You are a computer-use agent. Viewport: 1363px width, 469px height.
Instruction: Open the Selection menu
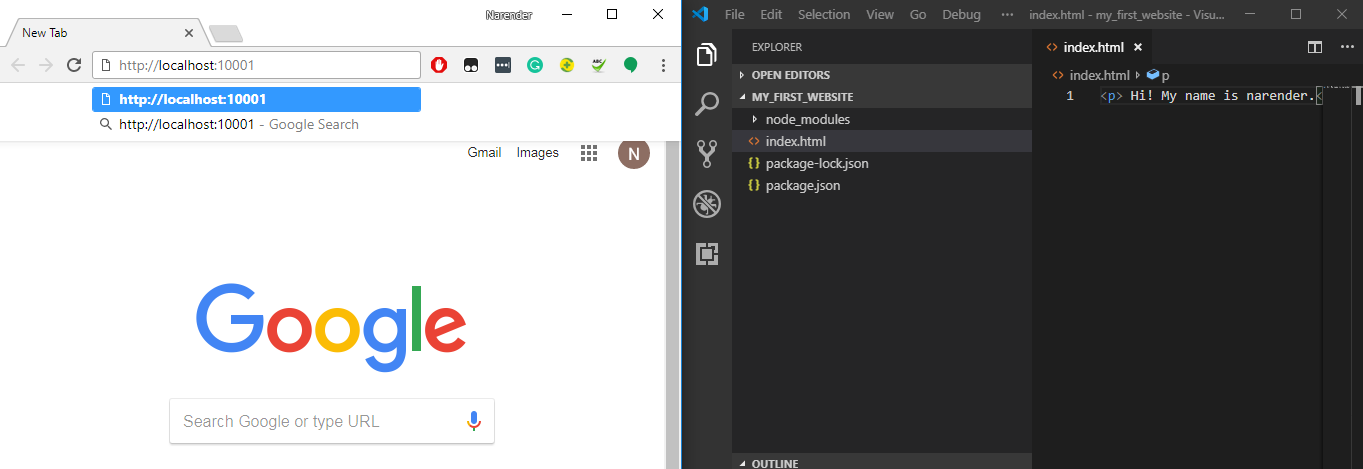tap(824, 14)
